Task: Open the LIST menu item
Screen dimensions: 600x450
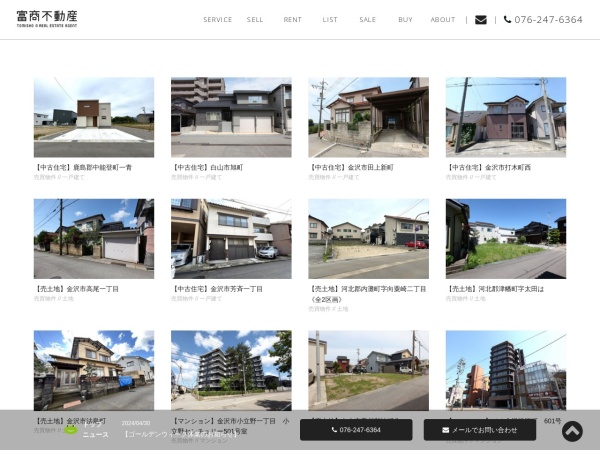Action: click(330, 20)
